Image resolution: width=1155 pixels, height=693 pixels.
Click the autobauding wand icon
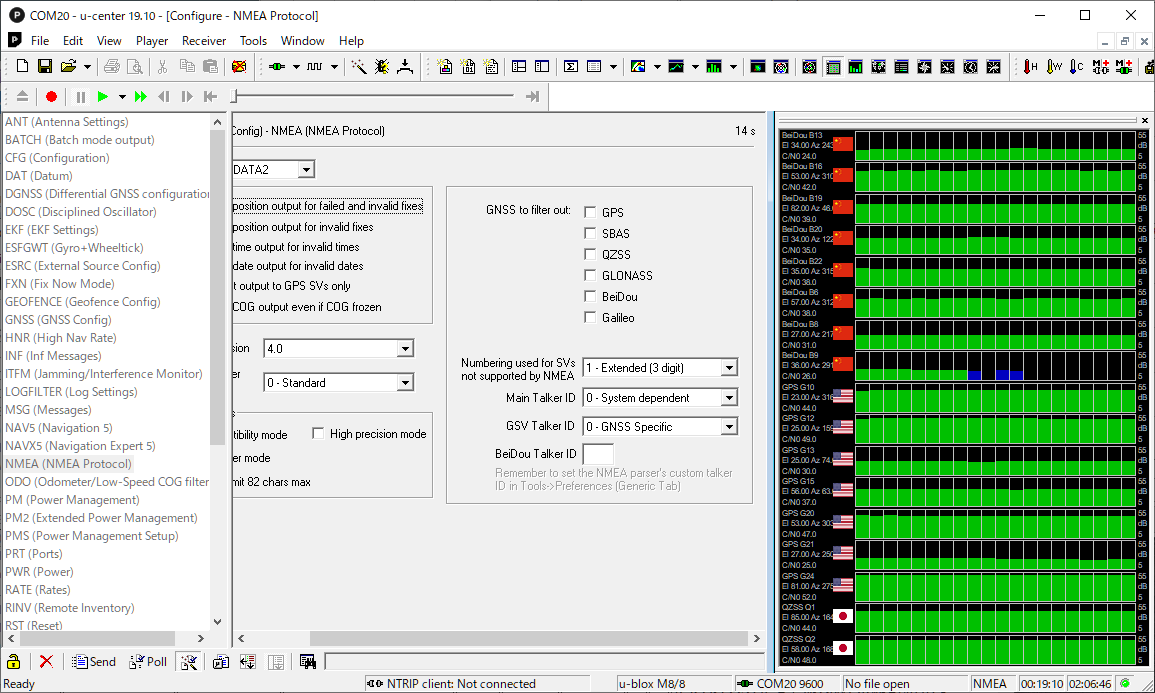pos(359,66)
